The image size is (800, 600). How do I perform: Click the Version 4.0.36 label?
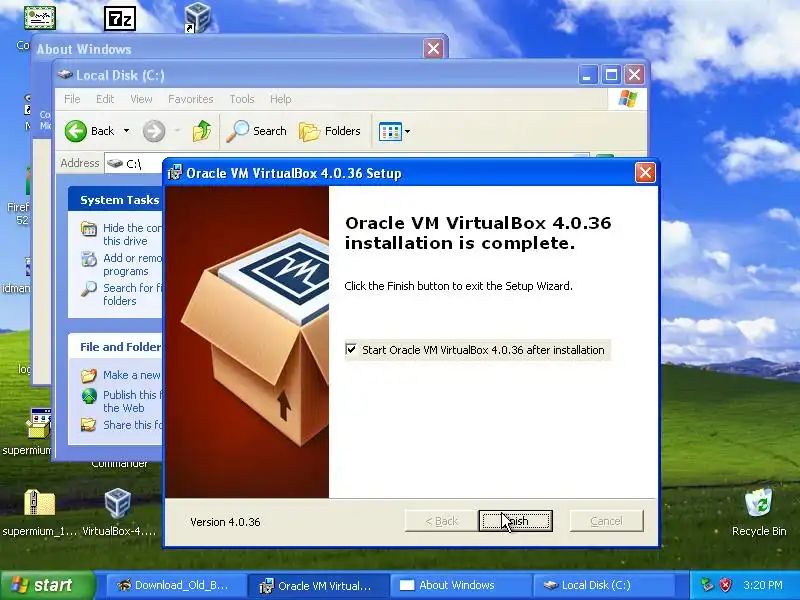tap(225, 522)
